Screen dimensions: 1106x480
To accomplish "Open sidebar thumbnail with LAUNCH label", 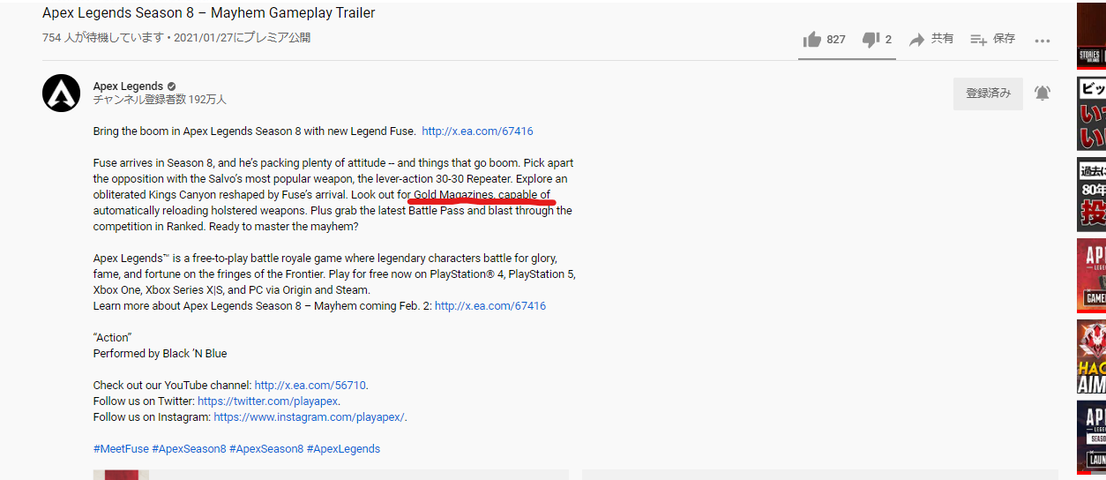I will click(x=1091, y=437).
